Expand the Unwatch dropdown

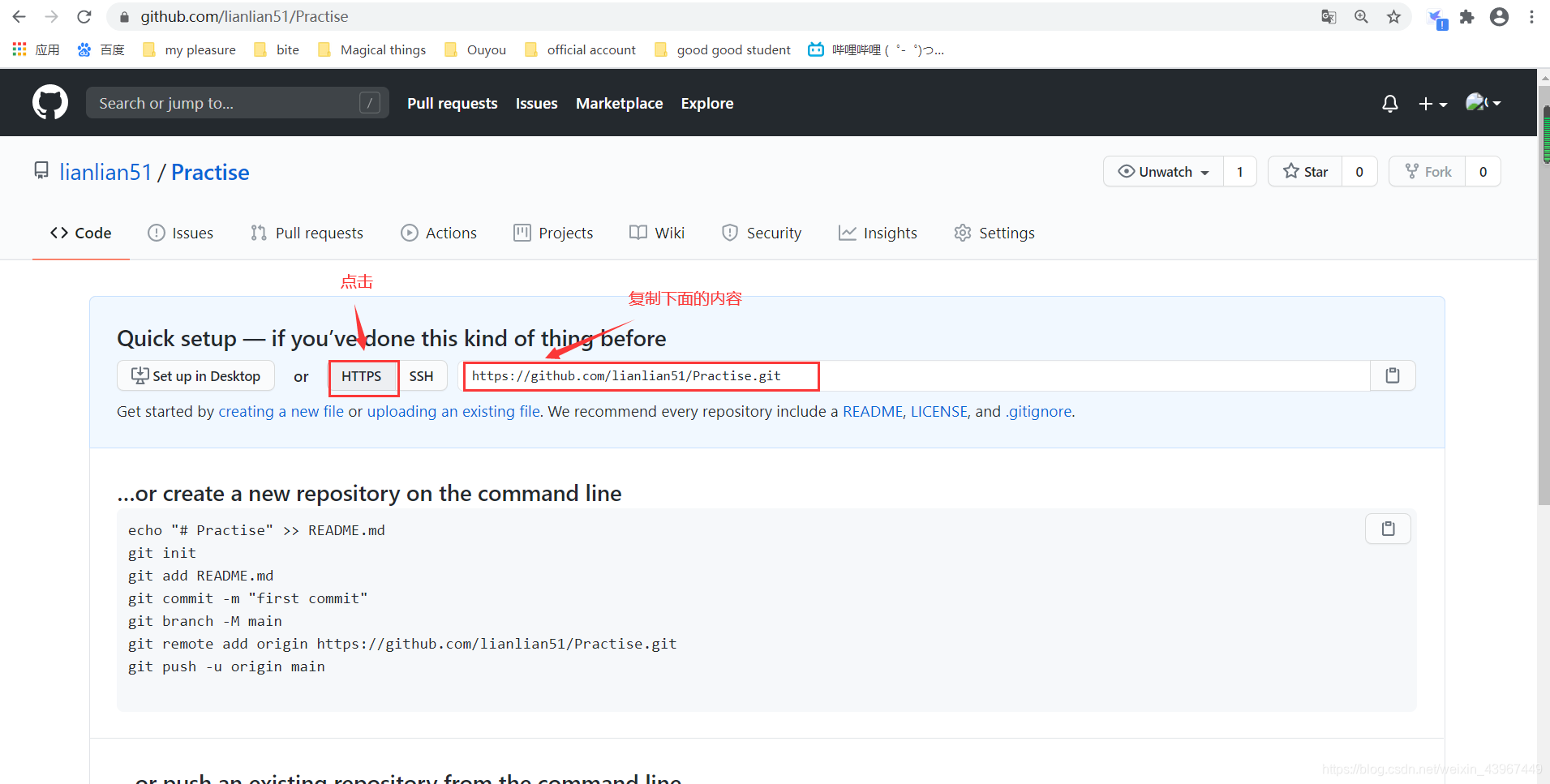point(1163,172)
